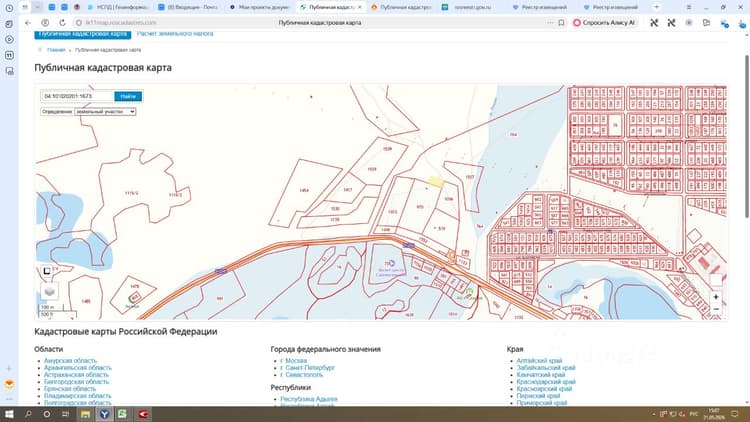Expand the object type dropdown 'земельный участок'
The height and width of the screenshot is (422, 750).
(x=105, y=111)
